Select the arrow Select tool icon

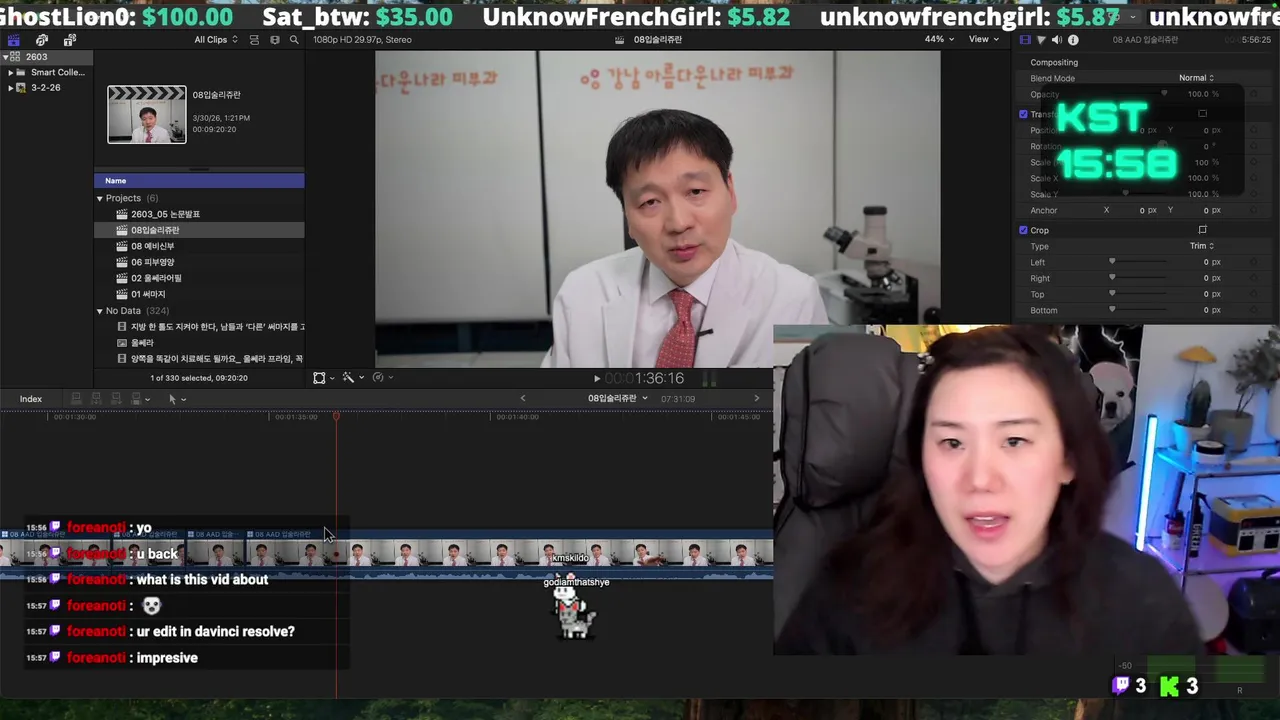click(172, 399)
